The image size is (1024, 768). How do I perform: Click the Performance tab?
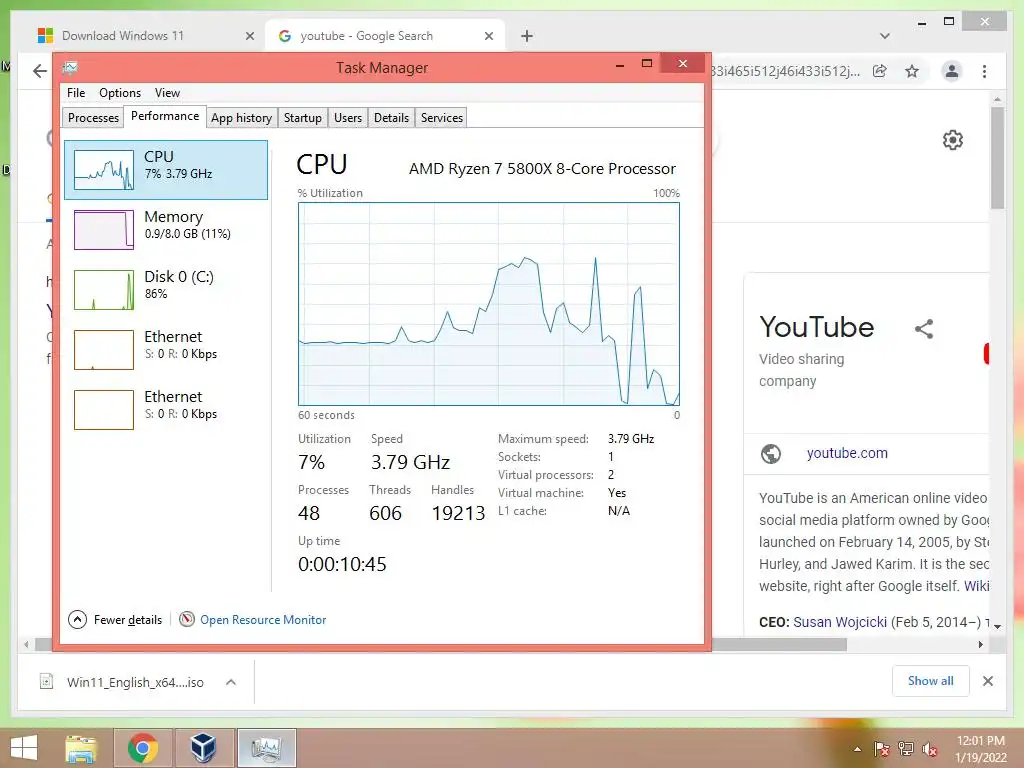pos(165,116)
